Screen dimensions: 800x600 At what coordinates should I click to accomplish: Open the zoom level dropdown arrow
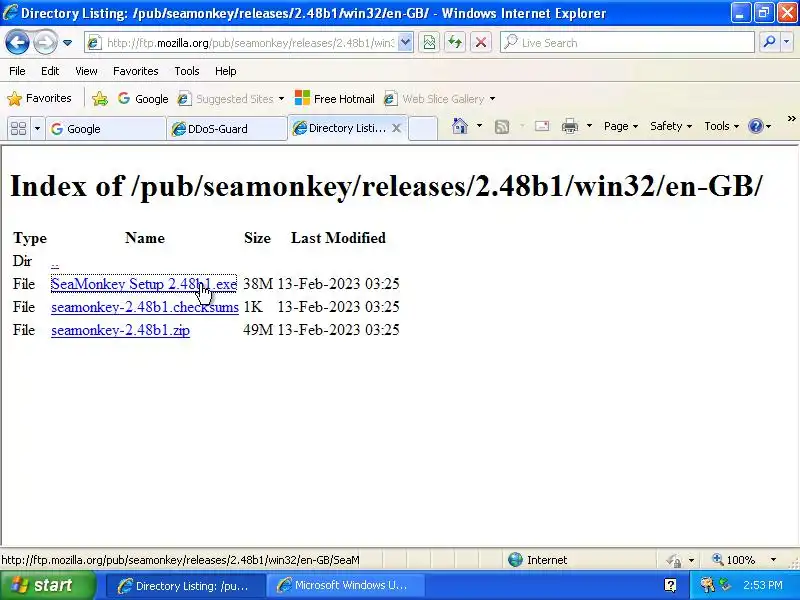(x=773, y=560)
